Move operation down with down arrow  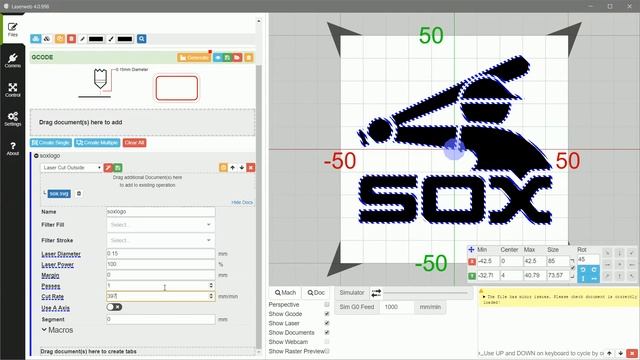click(x=242, y=167)
